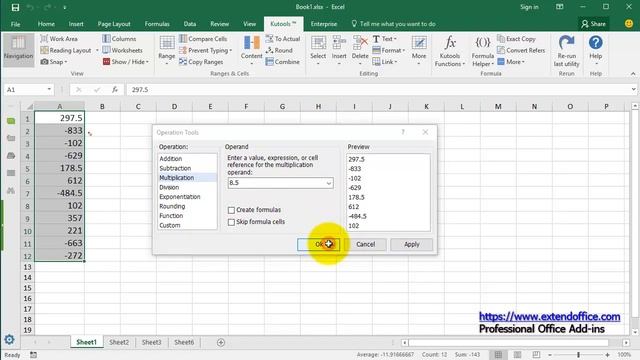The height and width of the screenshot is (360, 640).
Task: Open Kutools Insert tools
Action: (339, 50)
